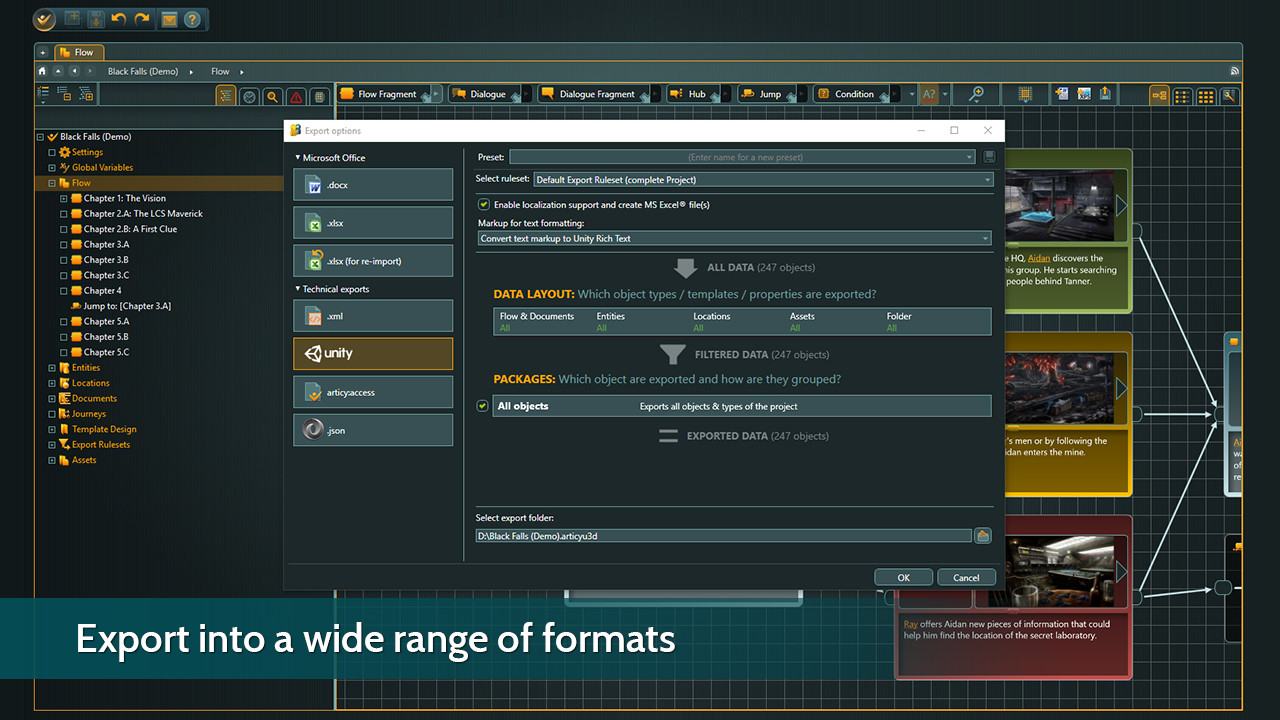This screenshot has height=720, width=1280.
Task: Click the zoom magnifier in flow toolbar
Action: click(x=976, y=94)
